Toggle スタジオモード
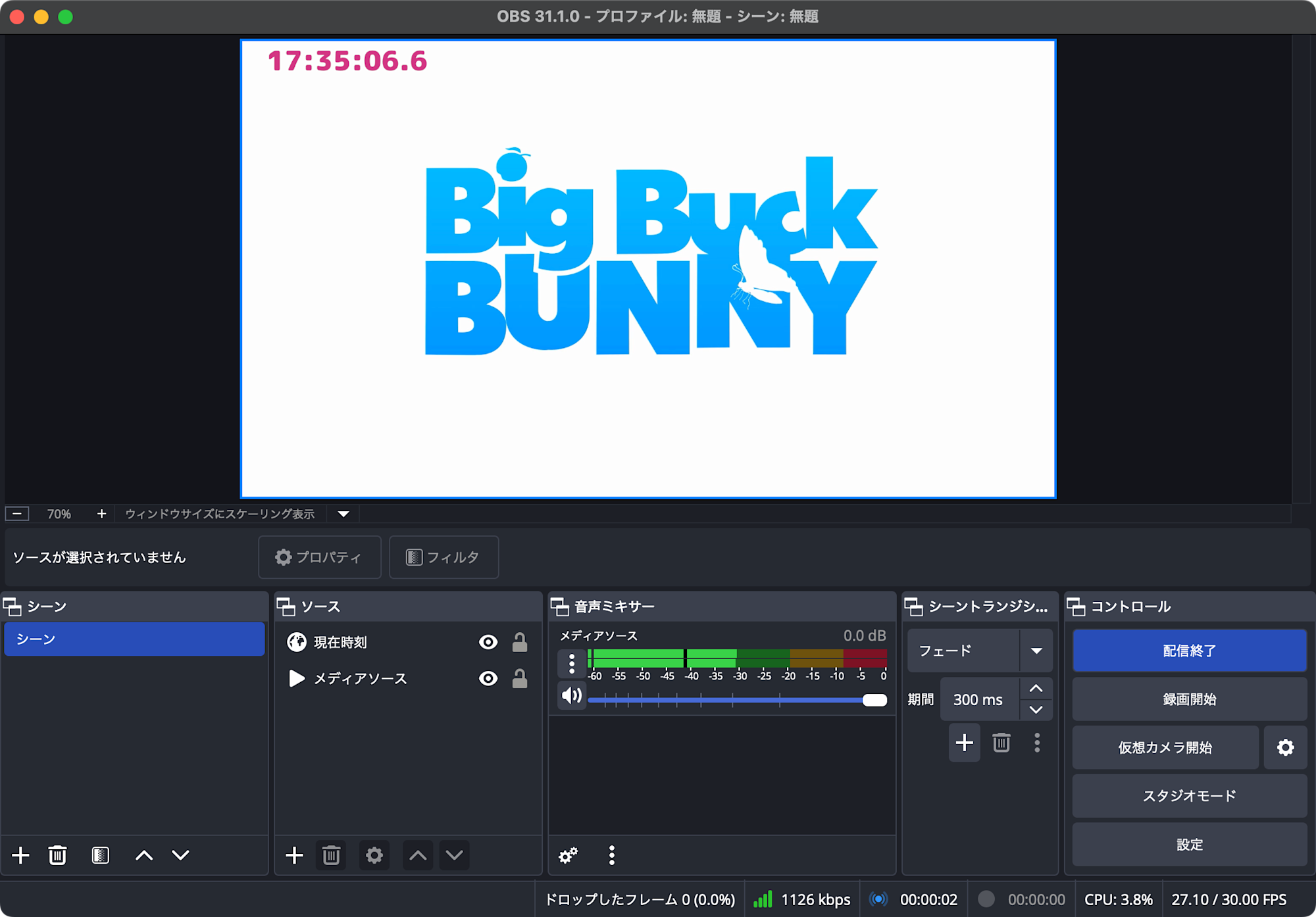This screenshot has width=1316, height=917. point(1190,796)
